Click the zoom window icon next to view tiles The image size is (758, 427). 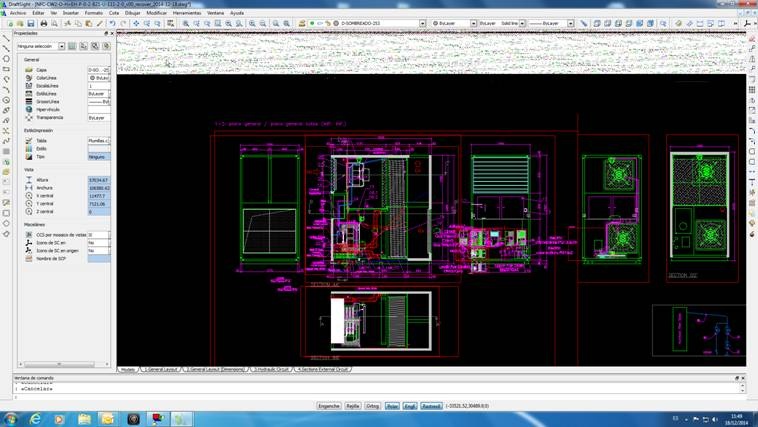tap(663, 23)
